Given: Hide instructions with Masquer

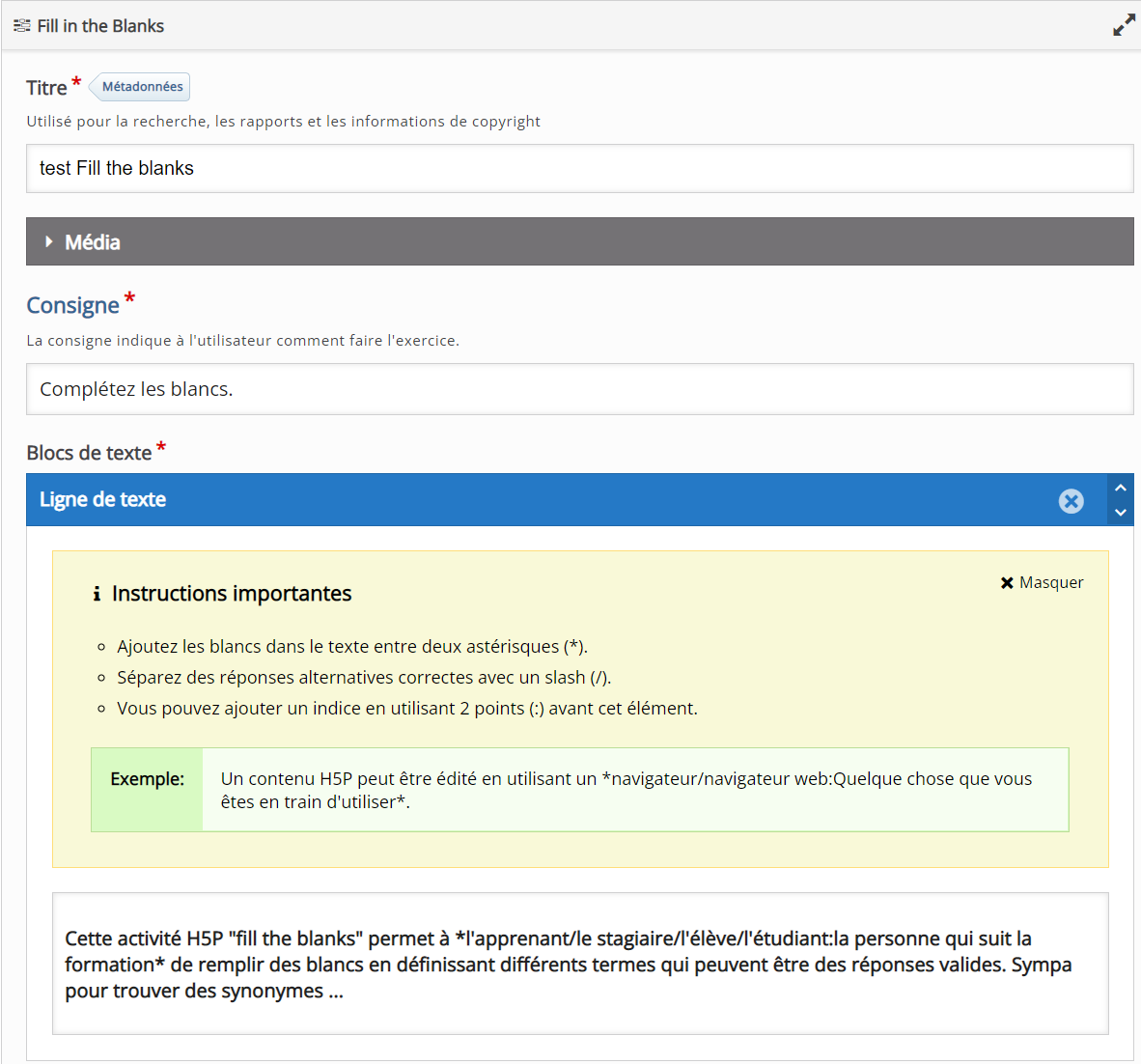Looking at the screenshot, I should 1042,582.
